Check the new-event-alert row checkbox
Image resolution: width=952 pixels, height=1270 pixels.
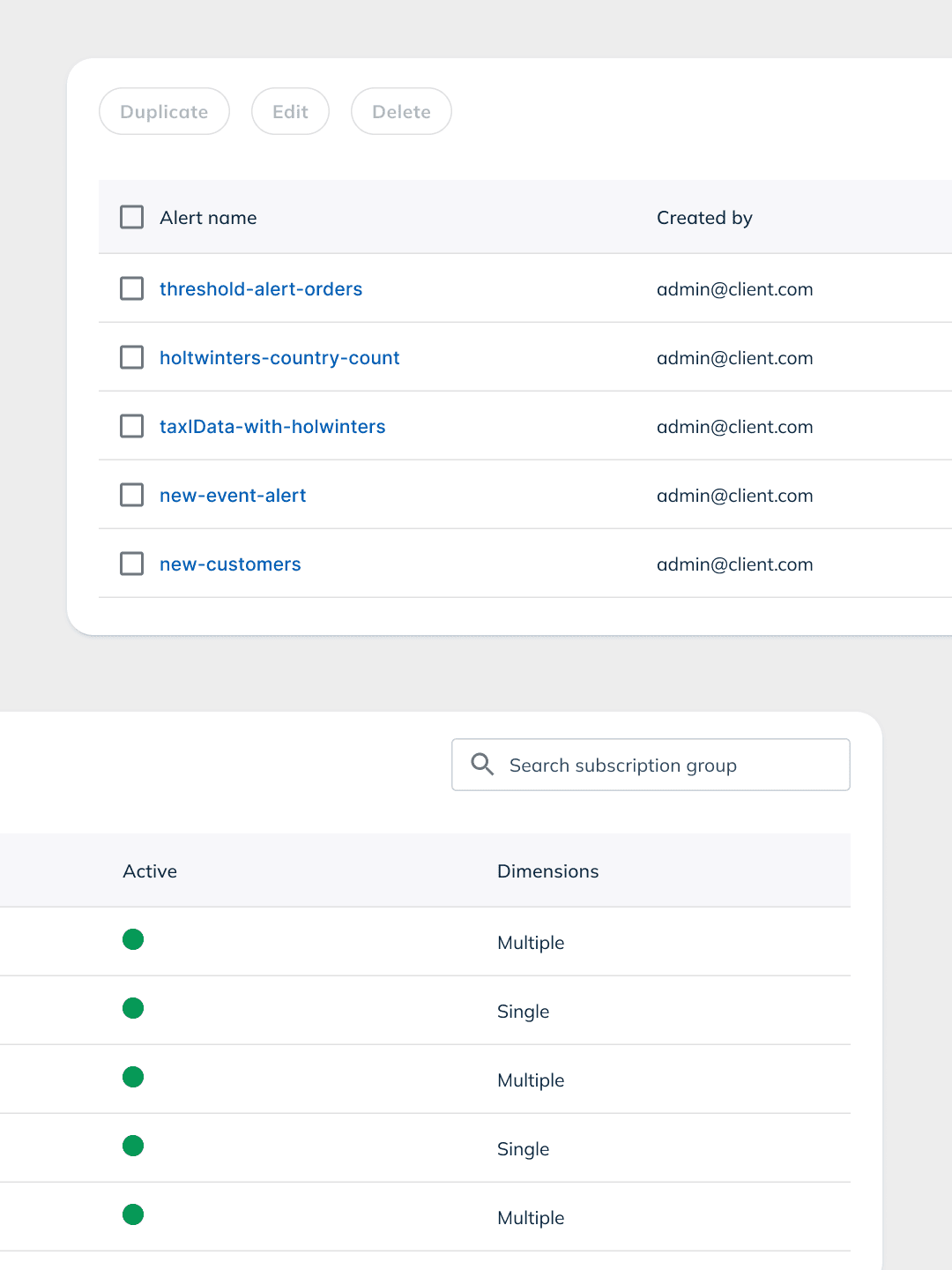point(131,495)
